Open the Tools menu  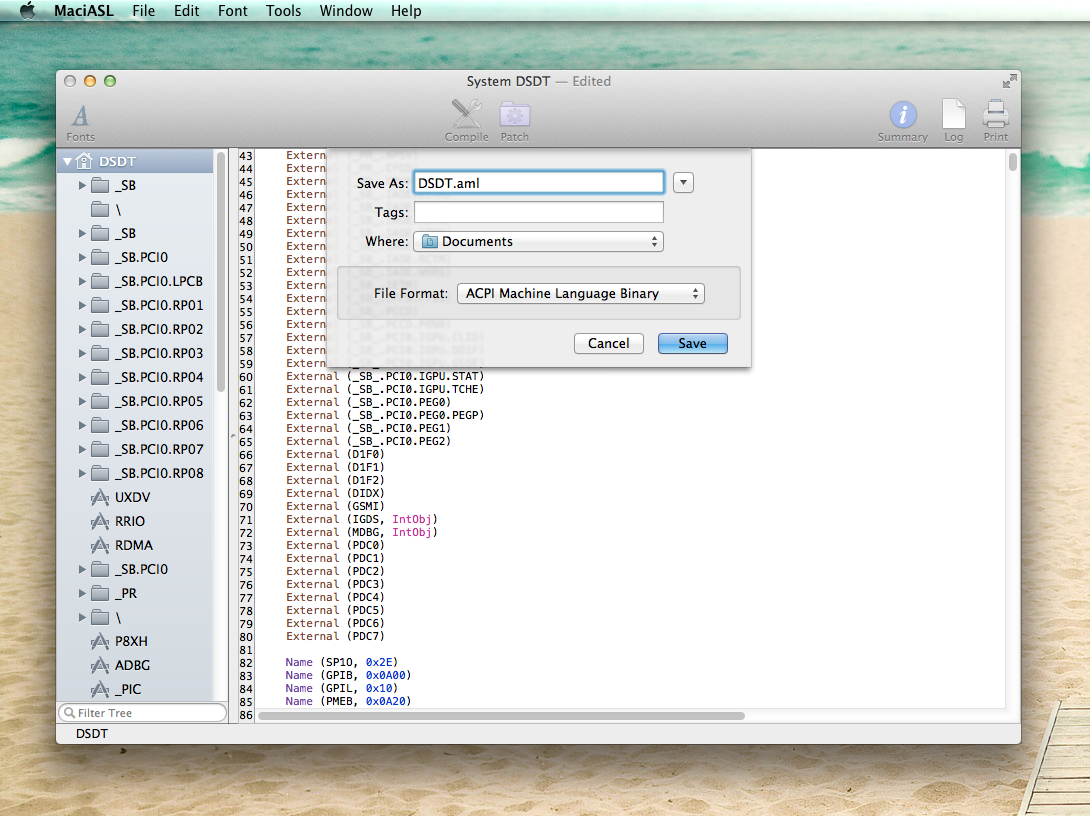point(283,11)
